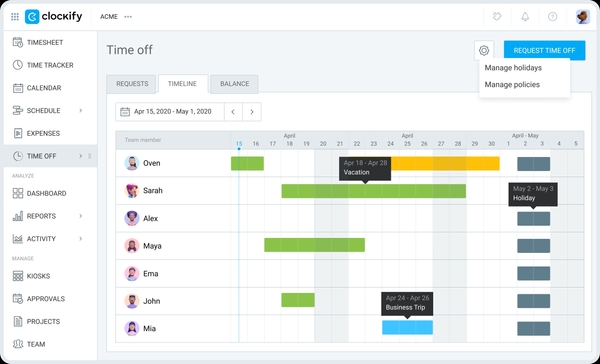Click today's date marker 15

[x=239, y=144]
